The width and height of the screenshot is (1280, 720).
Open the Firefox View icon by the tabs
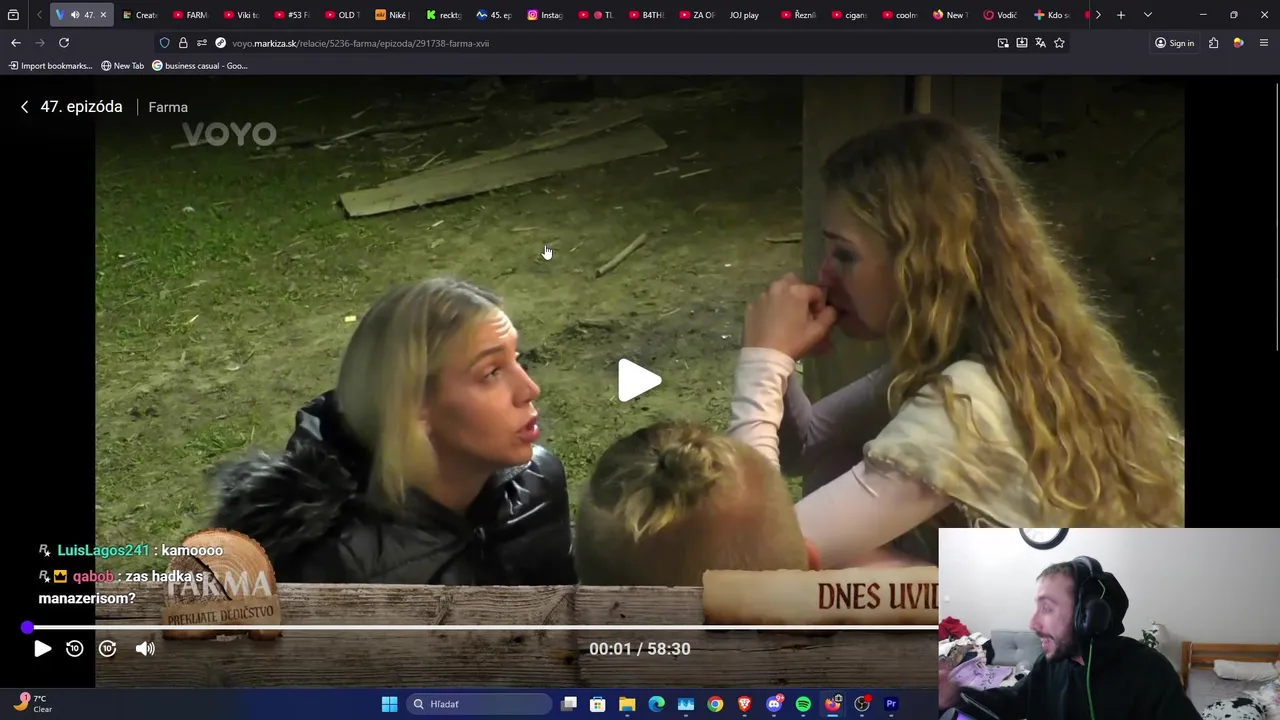click(13, 15)
